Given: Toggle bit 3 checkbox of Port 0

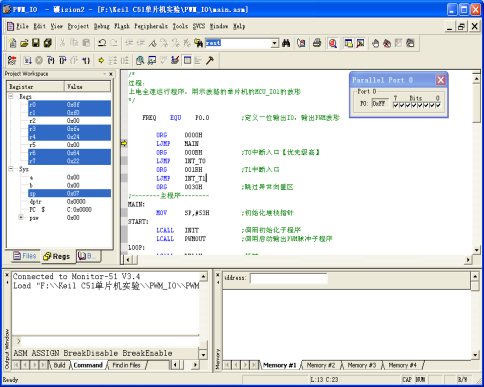Looking at the screenshot, I should (420, 105).
